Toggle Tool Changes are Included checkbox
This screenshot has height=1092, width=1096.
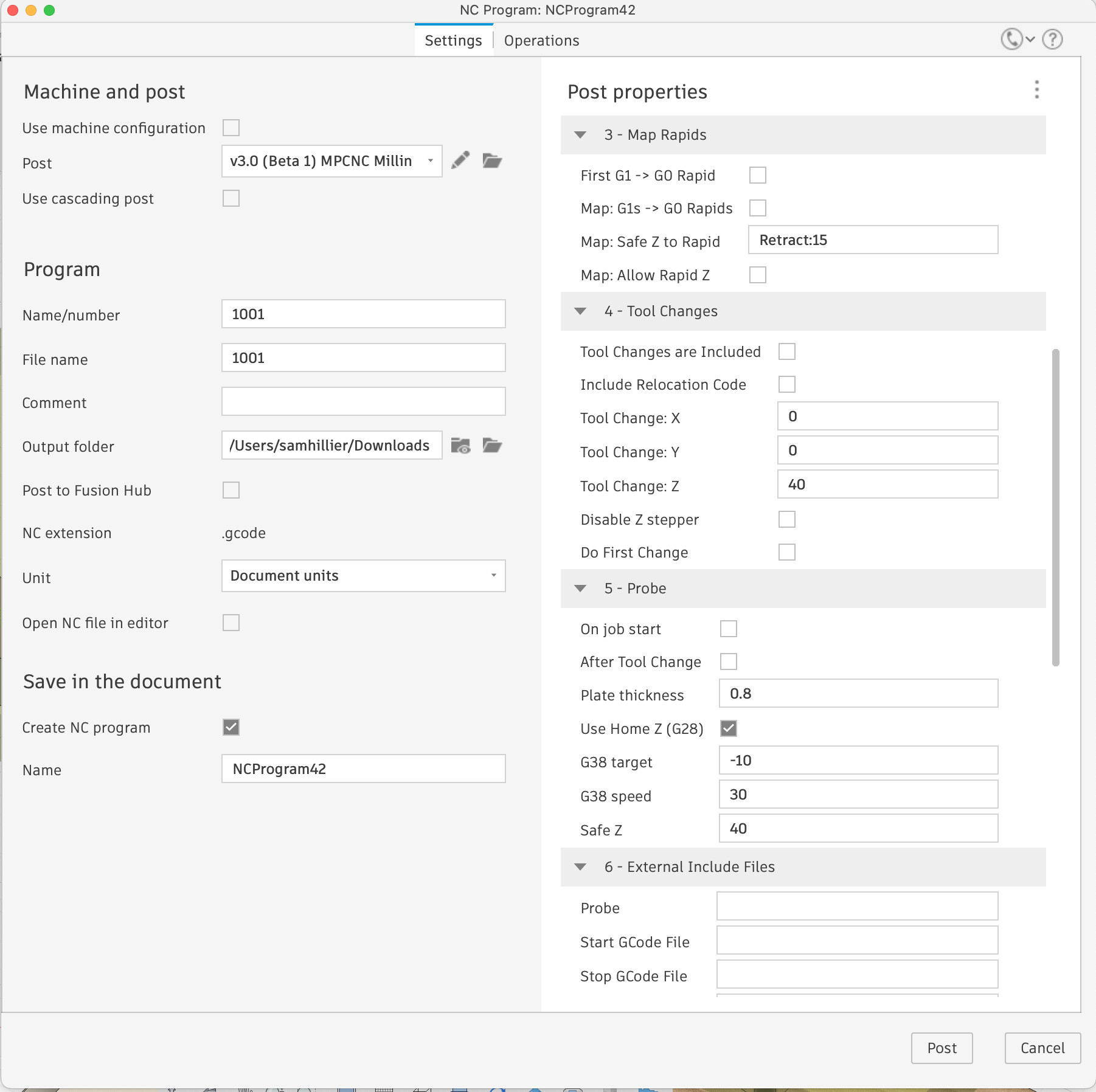click(x=786, y=351)
